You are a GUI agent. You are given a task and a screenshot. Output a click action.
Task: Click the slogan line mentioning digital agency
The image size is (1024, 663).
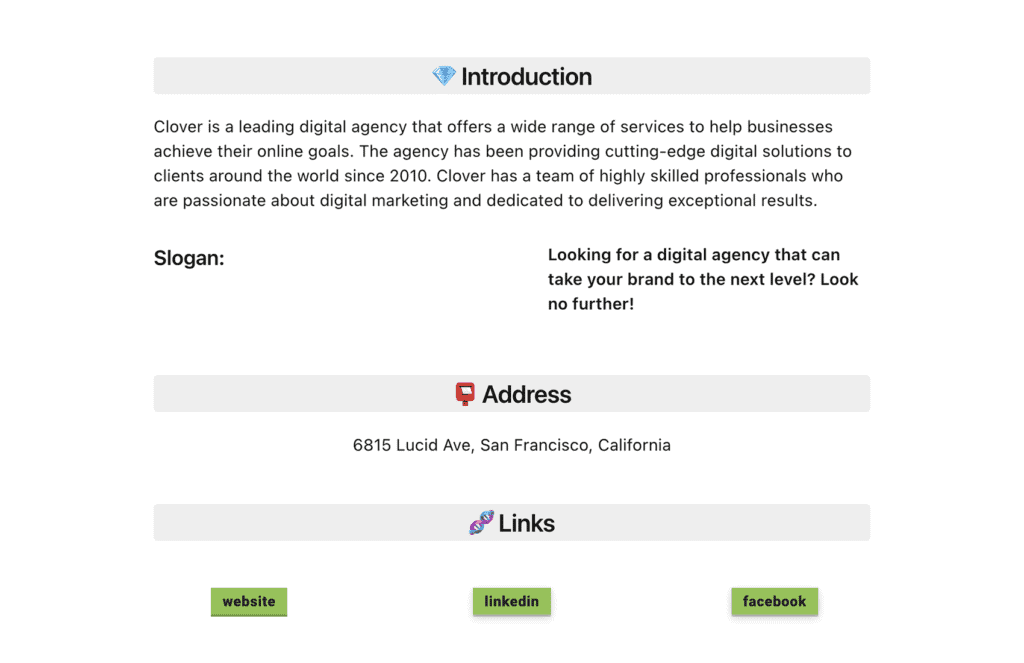click(x=694, y=255)
